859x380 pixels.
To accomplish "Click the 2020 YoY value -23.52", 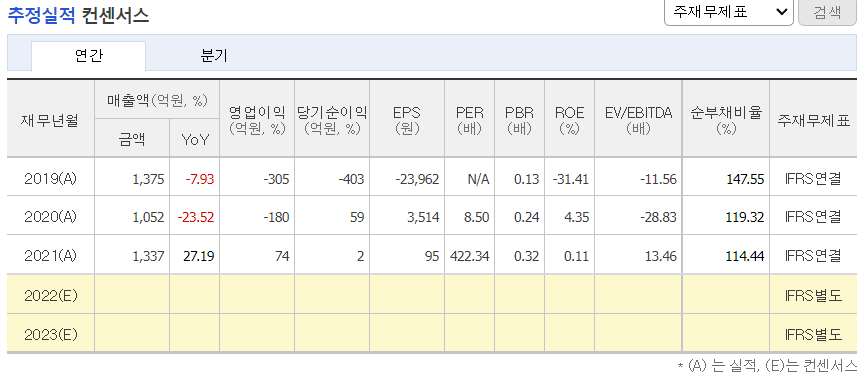I will click(x=196, y=217).
